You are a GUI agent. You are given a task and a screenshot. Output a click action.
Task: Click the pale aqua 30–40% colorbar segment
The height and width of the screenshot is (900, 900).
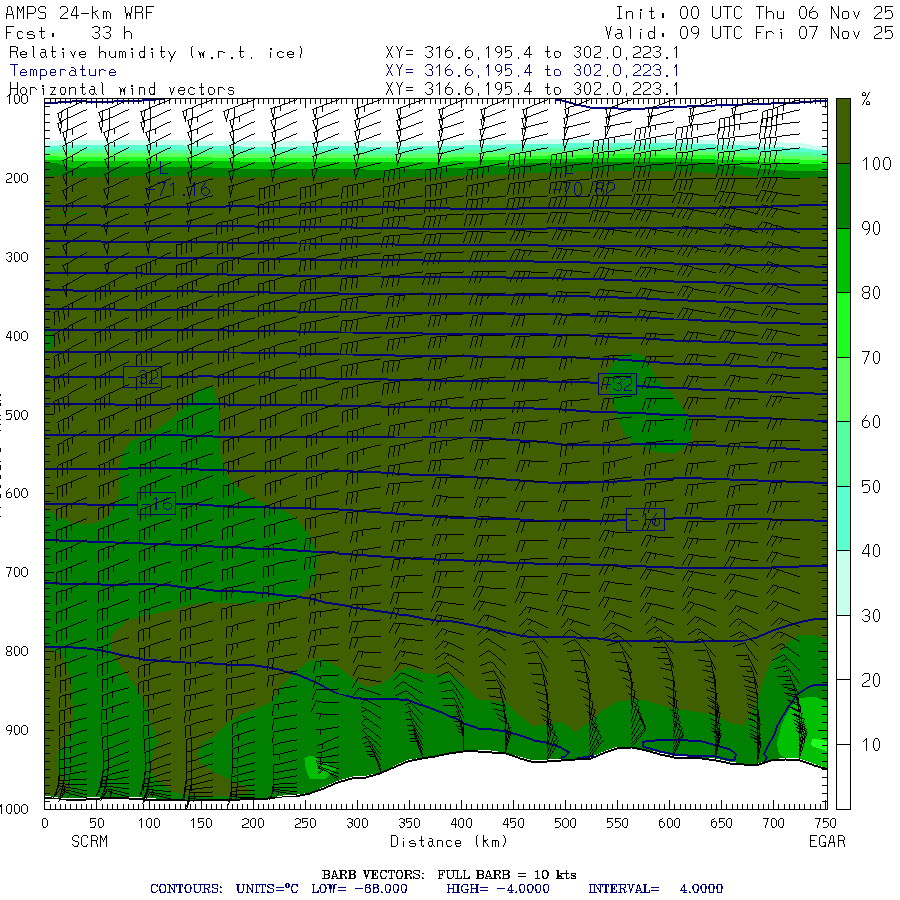(843, 583)
